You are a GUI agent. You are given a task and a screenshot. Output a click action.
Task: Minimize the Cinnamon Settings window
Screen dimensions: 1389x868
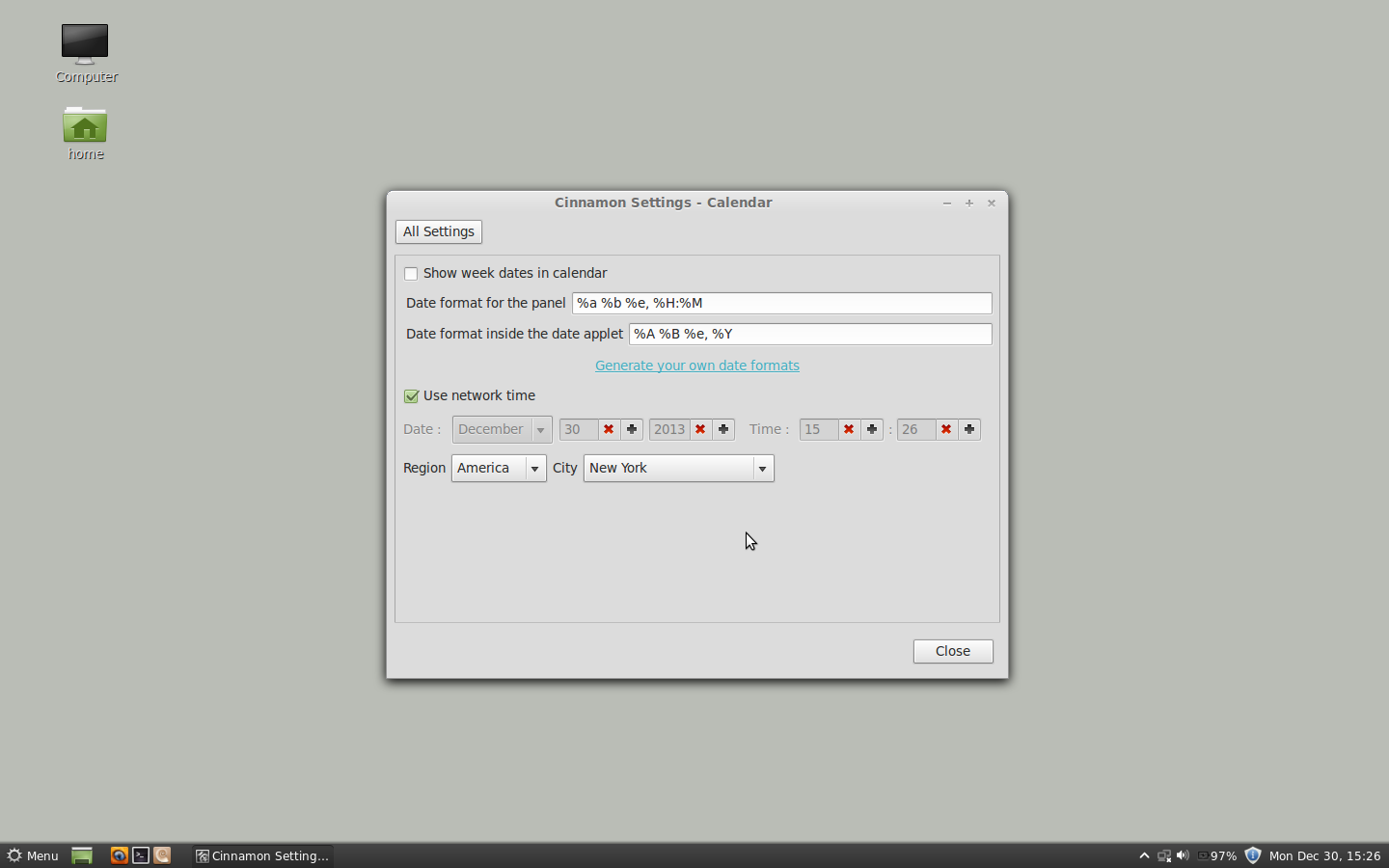[x=947, y=203]
